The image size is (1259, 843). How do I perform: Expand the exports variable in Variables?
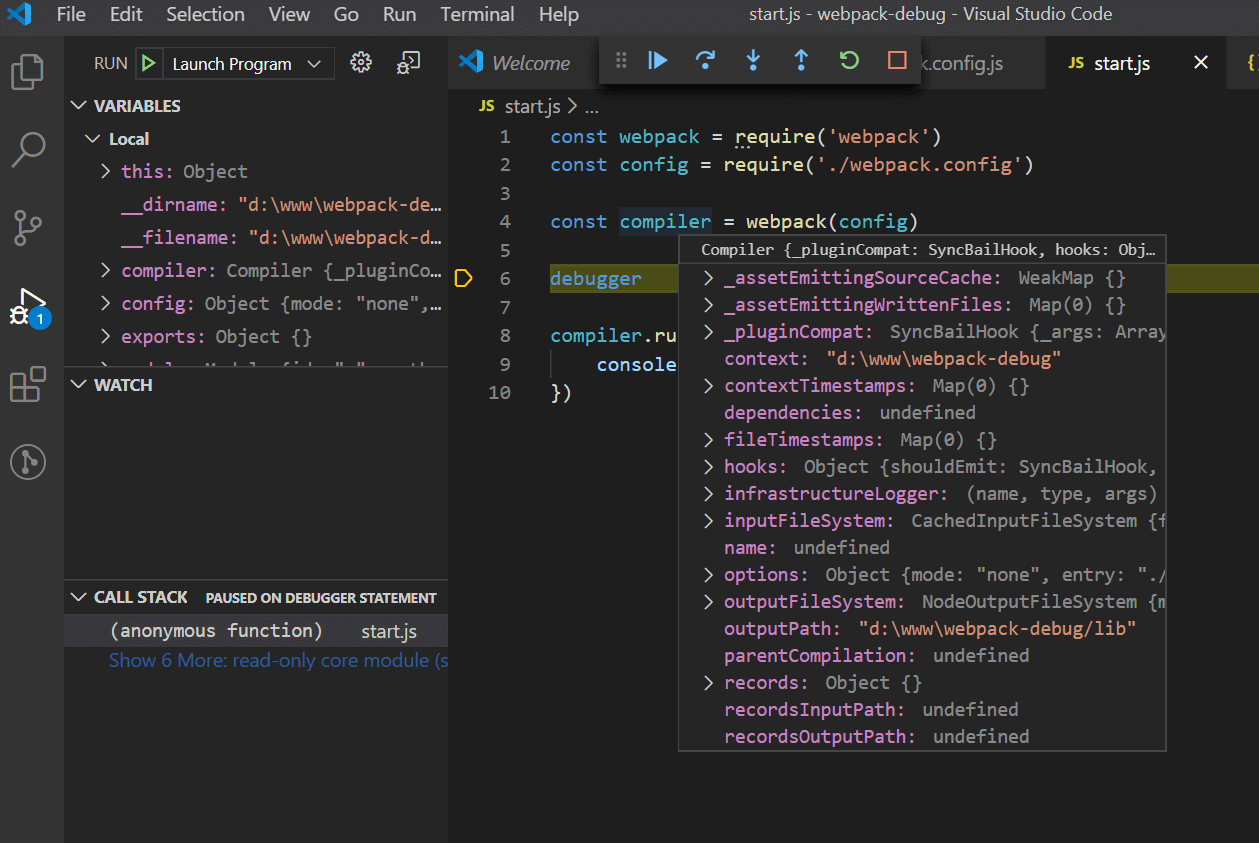click(106, 337)
